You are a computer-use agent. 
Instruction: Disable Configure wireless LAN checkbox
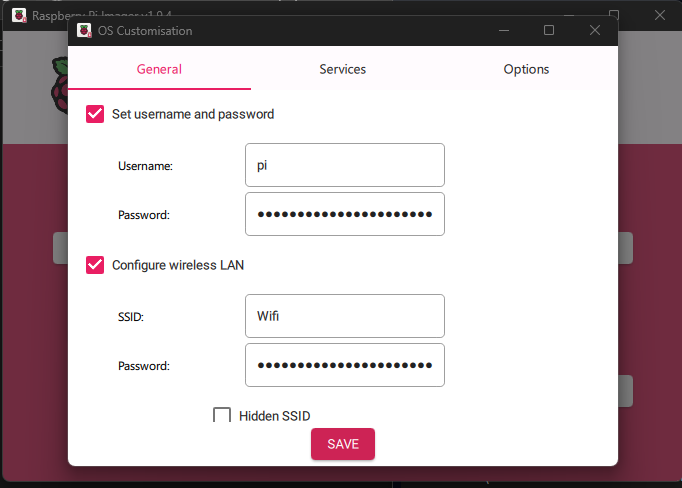pyautogui.click(x=95, y=265)
